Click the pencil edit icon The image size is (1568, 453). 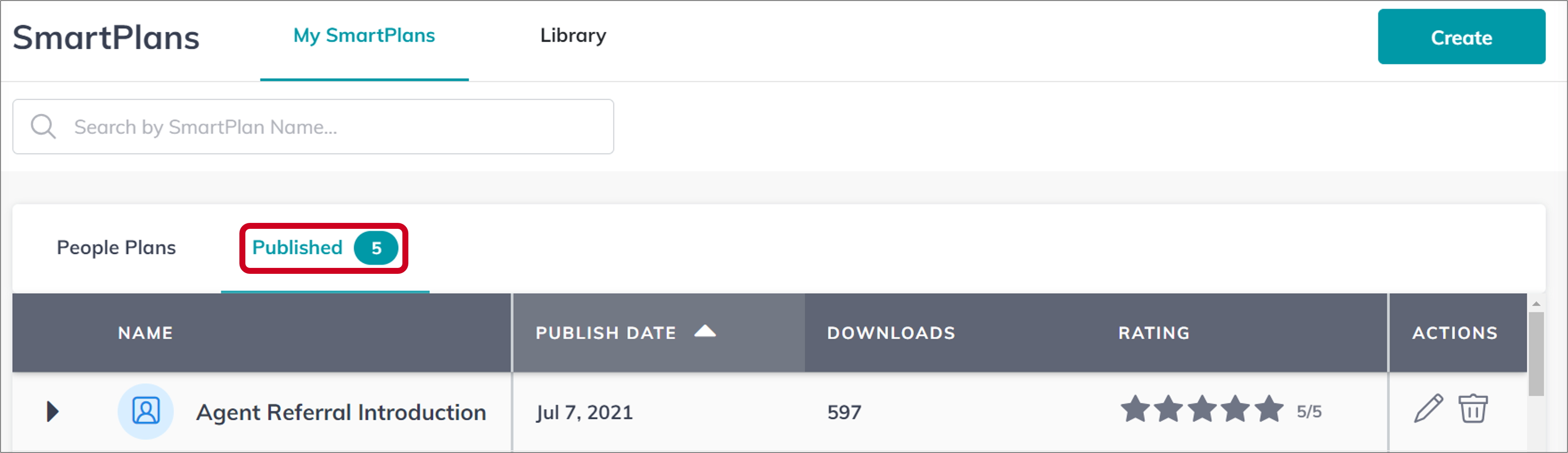pos(1428,408)
